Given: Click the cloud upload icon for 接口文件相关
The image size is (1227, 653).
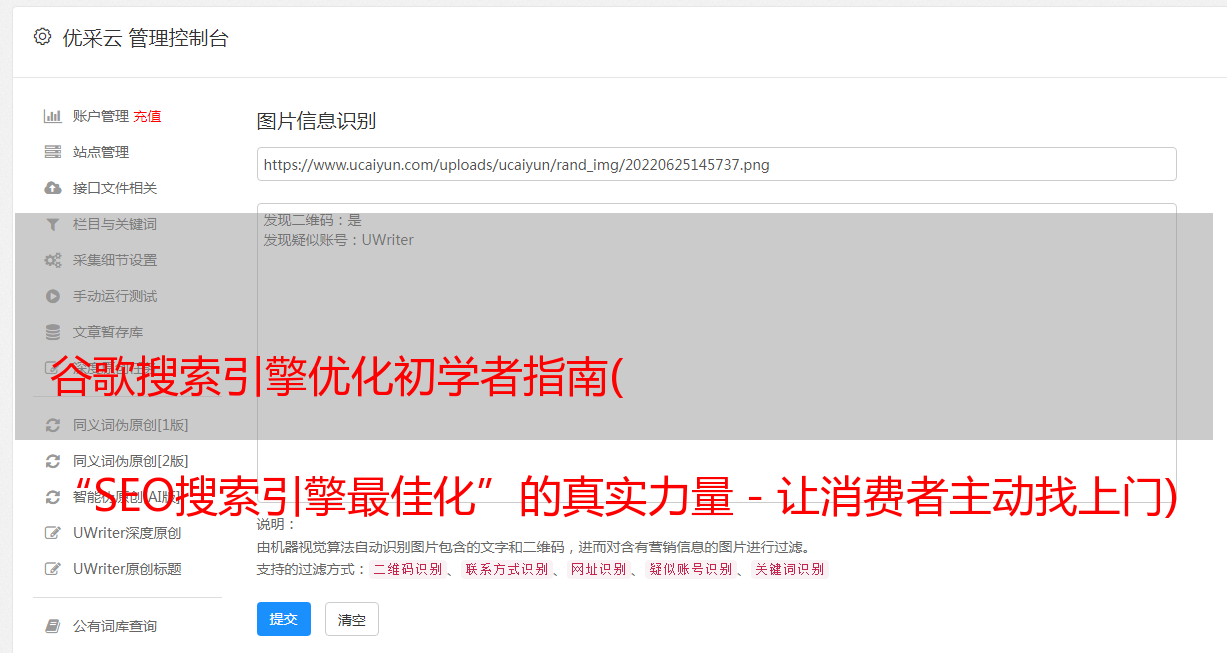Looking at the screenshot, I should tap(53, 188).
